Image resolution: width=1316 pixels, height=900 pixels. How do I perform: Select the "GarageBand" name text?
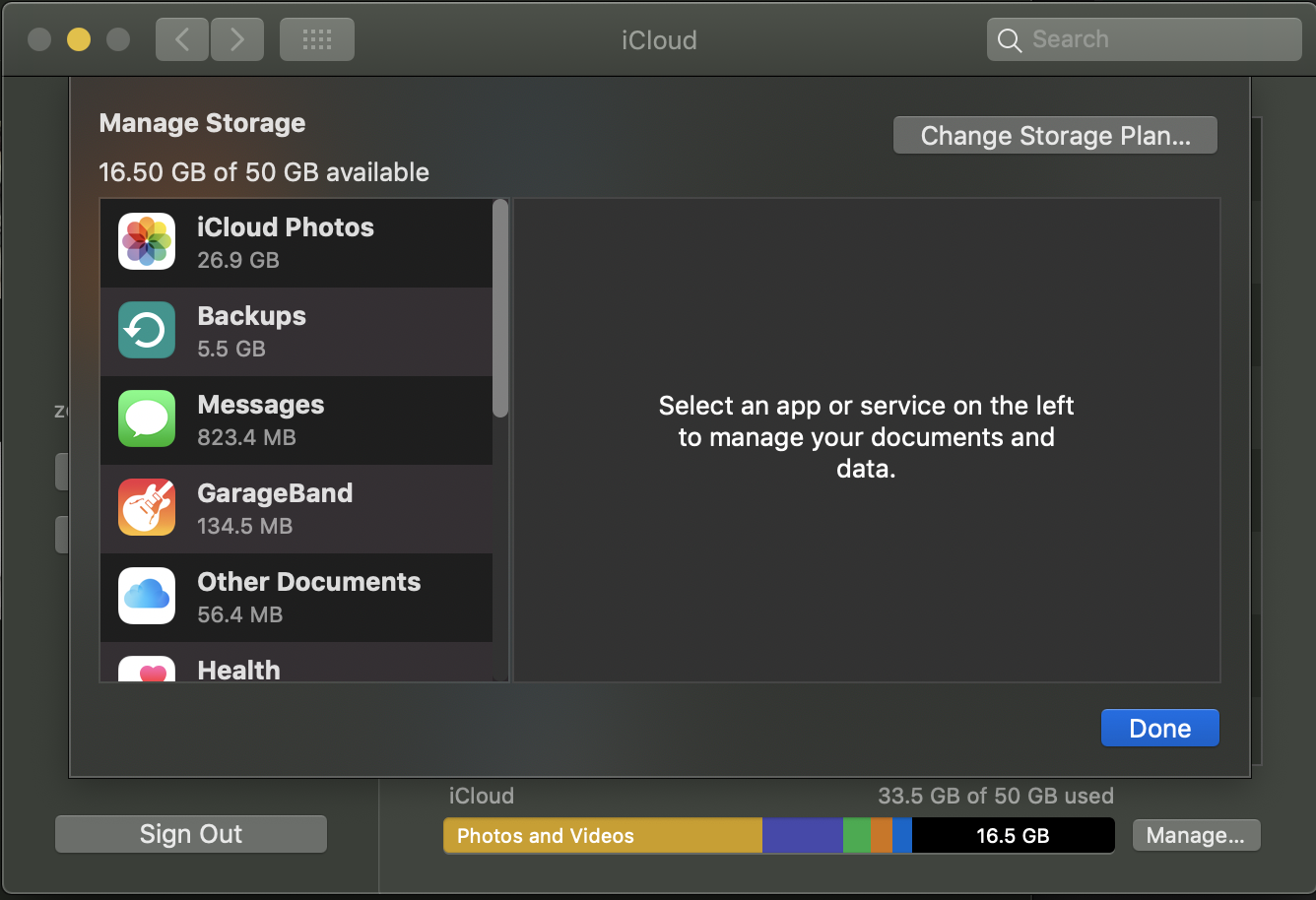click(275, 493)
